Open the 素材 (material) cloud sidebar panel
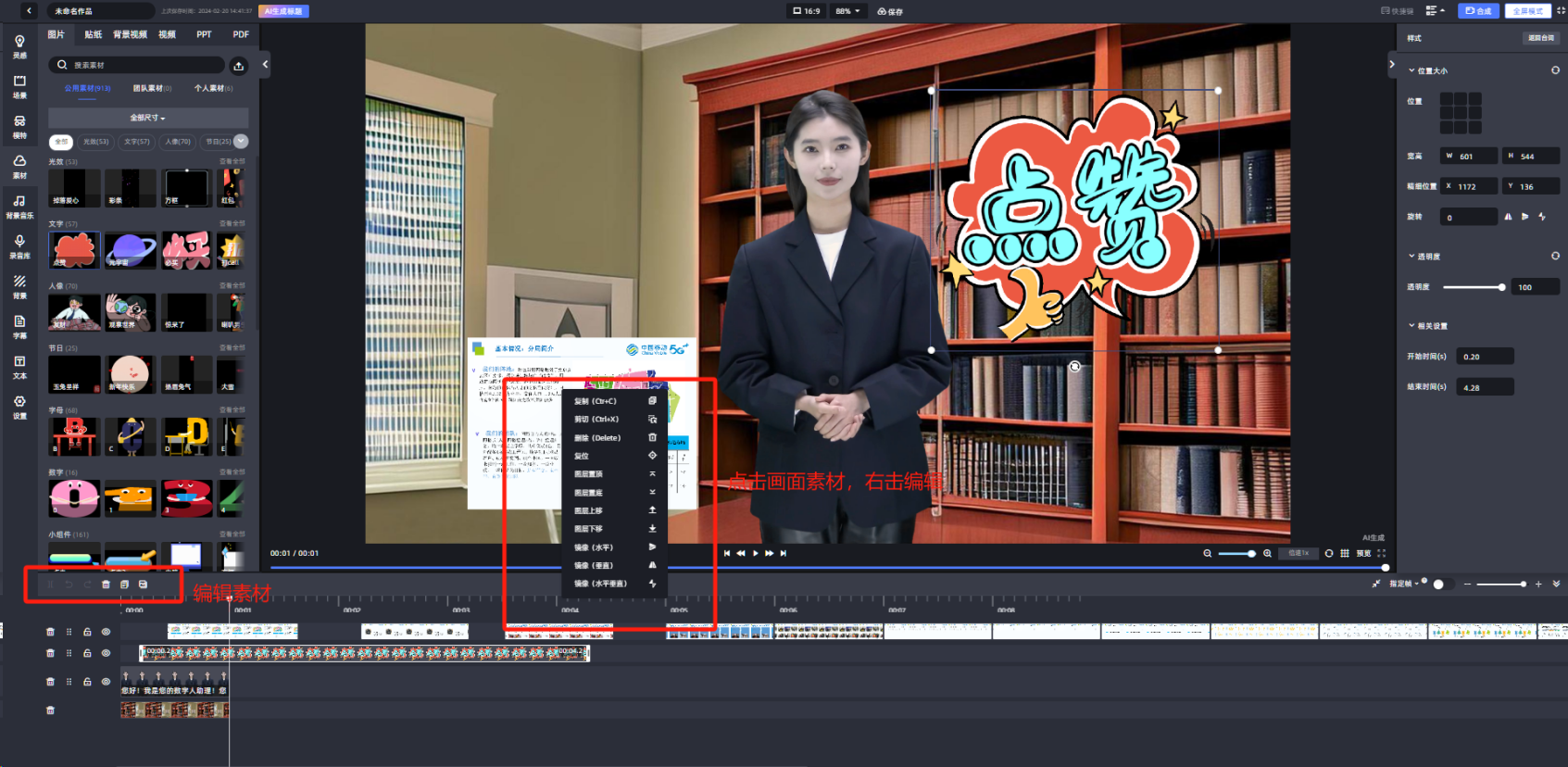The image size is (1568, 767). (19, 167)
